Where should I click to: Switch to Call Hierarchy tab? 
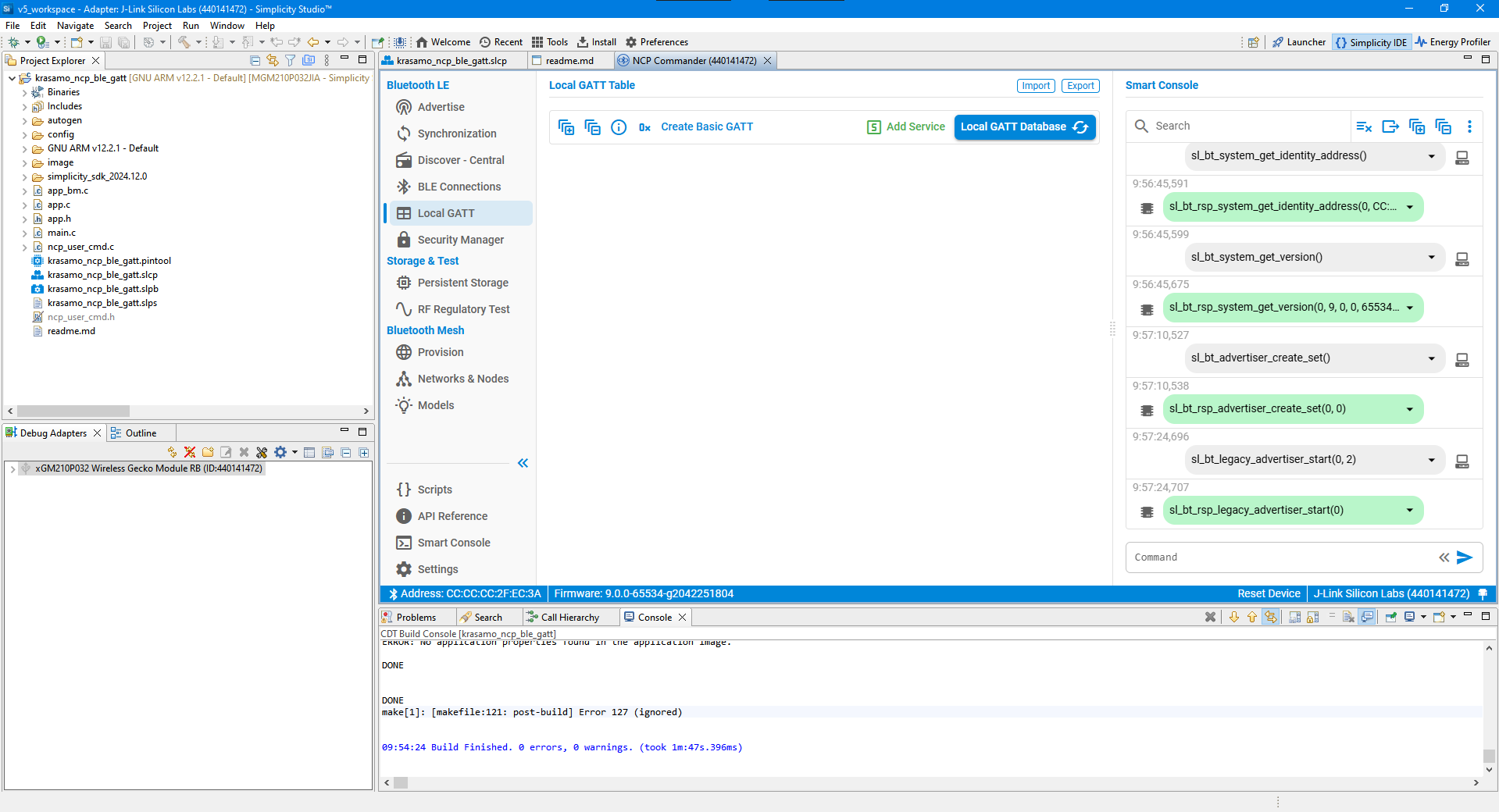(x=569, y=618)
